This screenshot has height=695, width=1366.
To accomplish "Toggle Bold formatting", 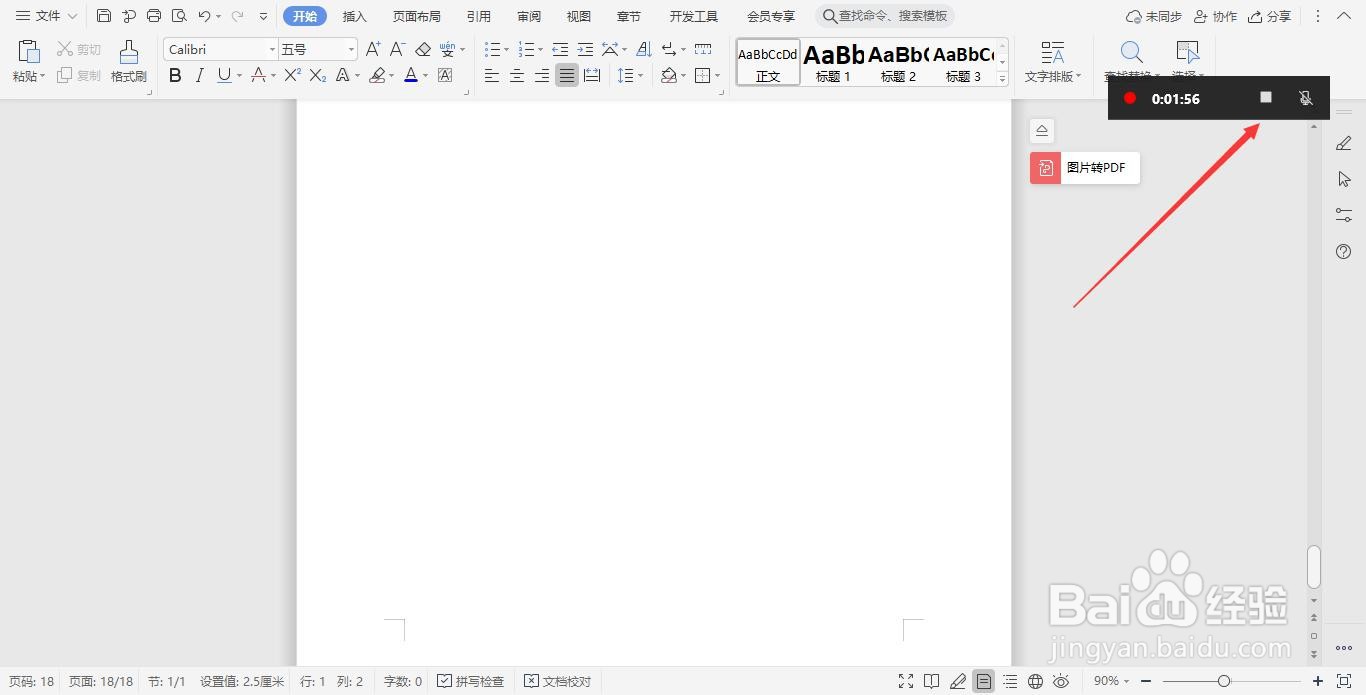I will coord(175,75).
